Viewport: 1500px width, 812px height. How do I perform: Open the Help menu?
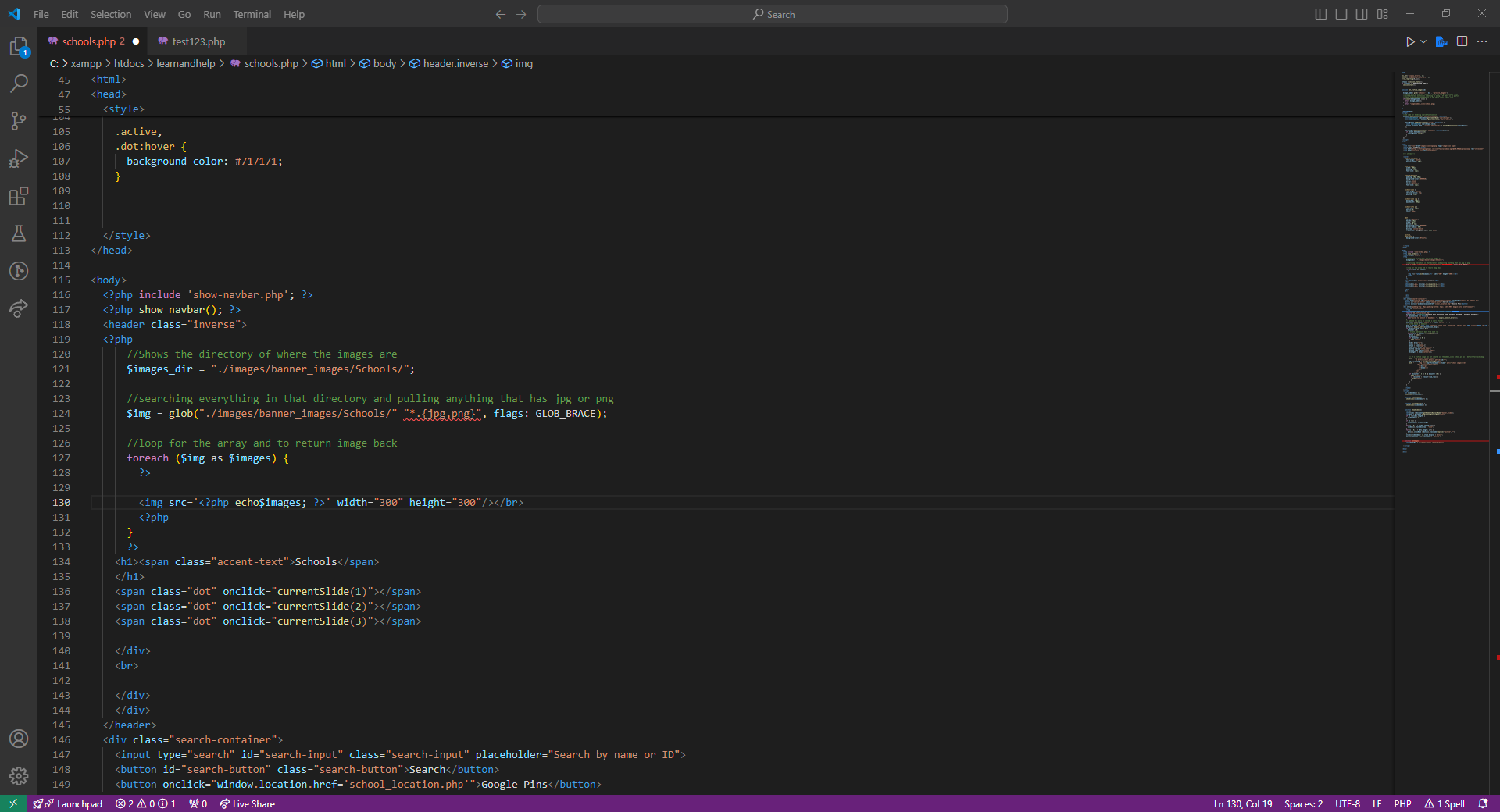[294, 14]
